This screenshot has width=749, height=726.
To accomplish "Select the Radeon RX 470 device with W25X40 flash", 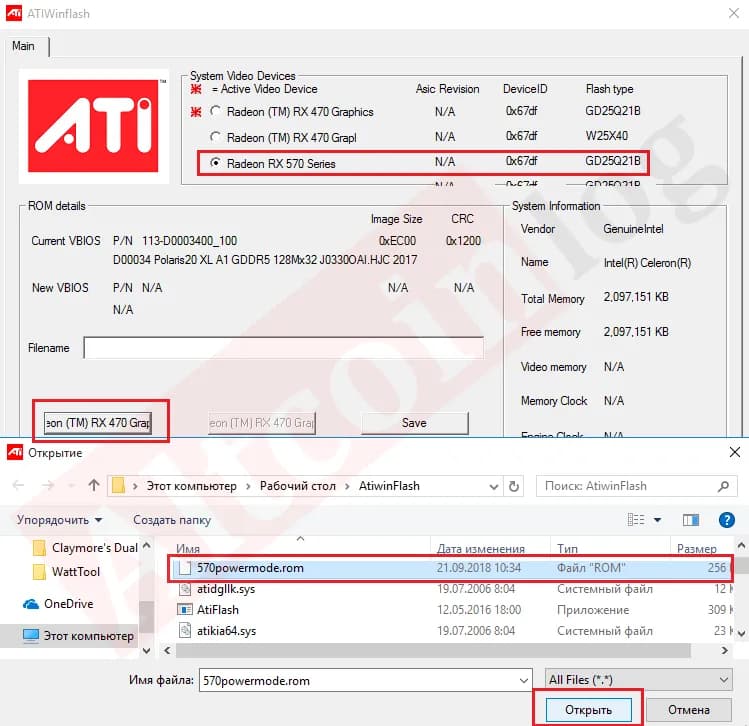I will click(215, 137).
